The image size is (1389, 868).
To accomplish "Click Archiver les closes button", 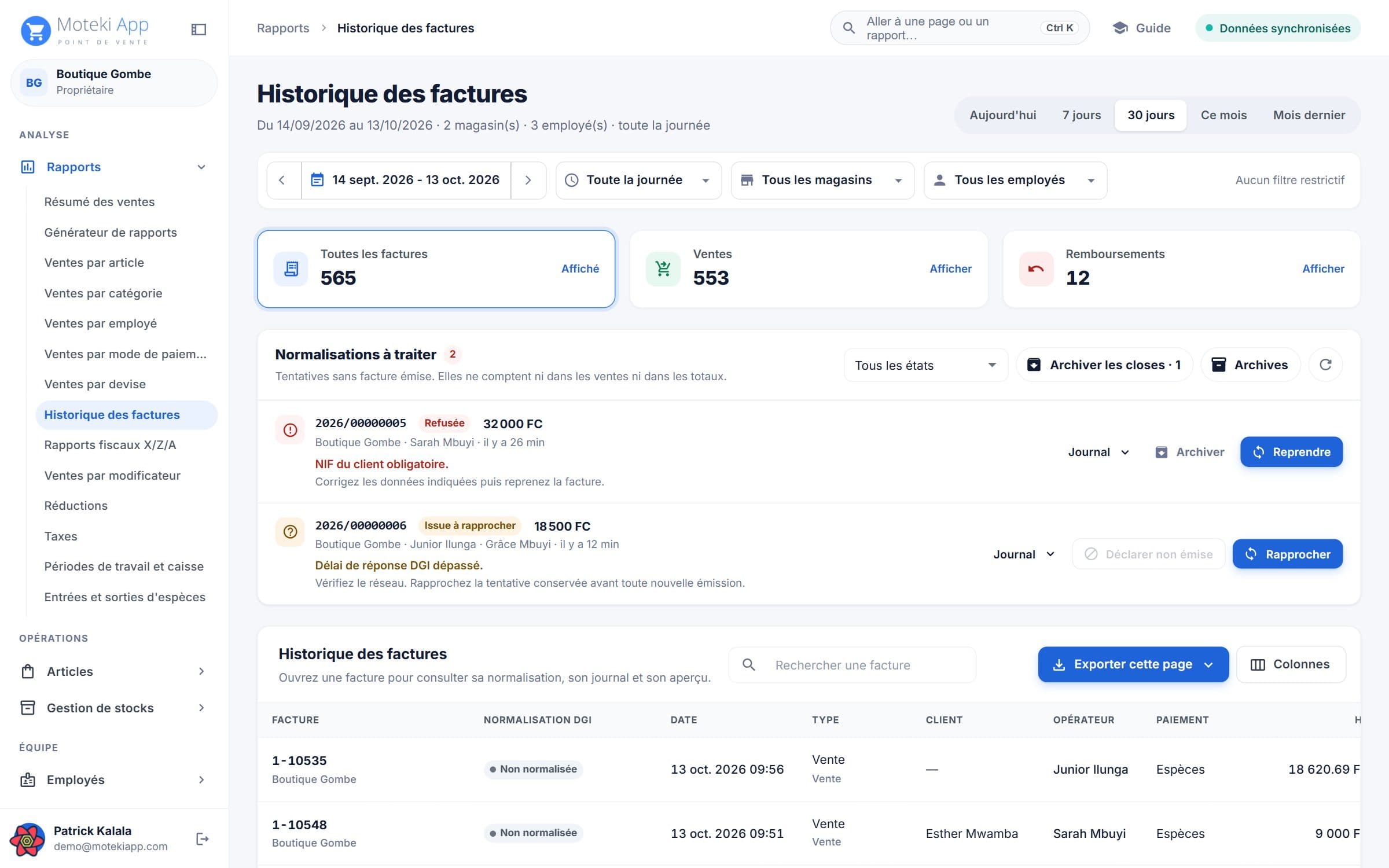I will point(1104,365).
